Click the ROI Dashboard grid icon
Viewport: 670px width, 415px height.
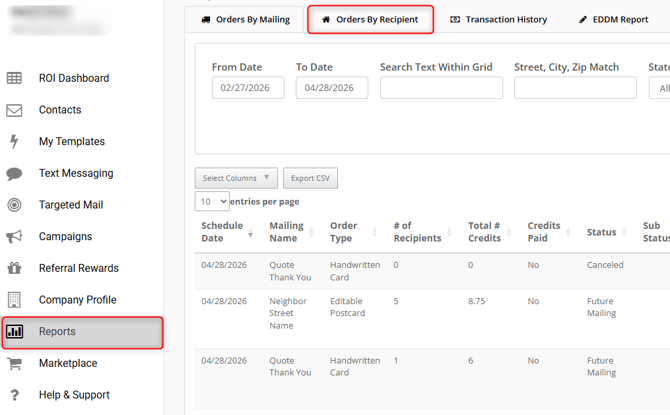(x=14, y=78)
